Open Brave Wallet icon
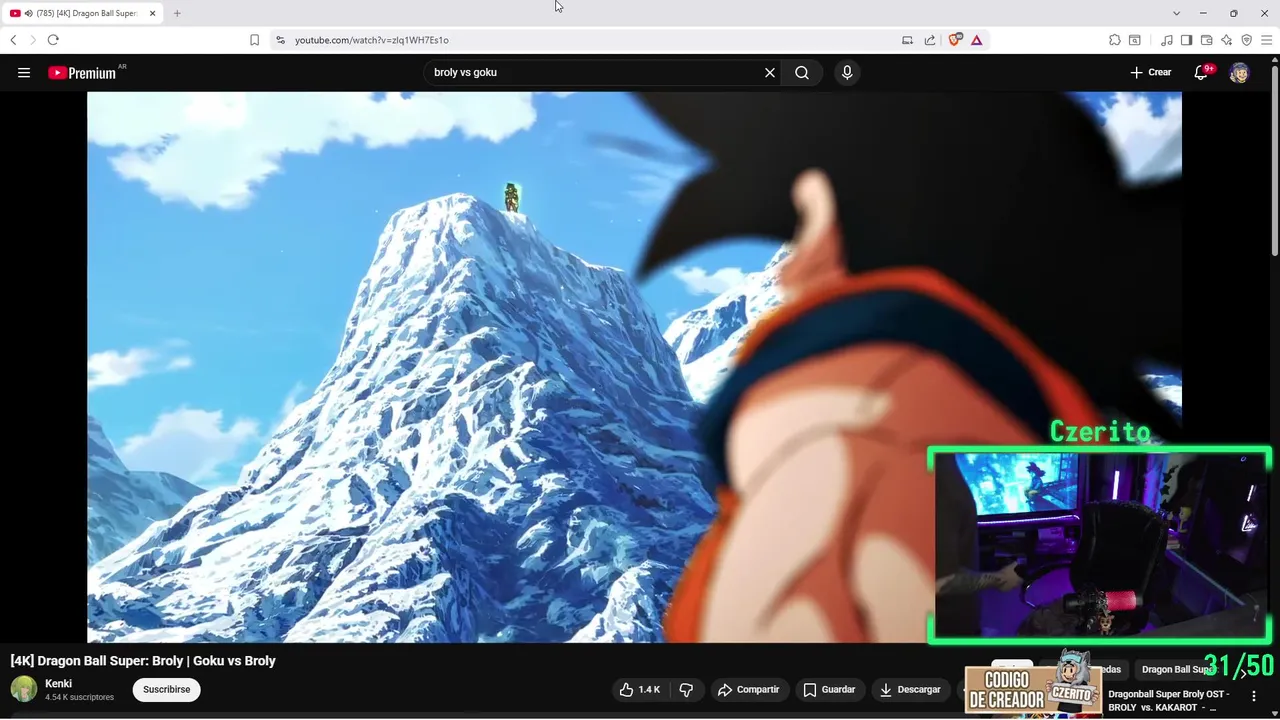 pos(1206,40)
